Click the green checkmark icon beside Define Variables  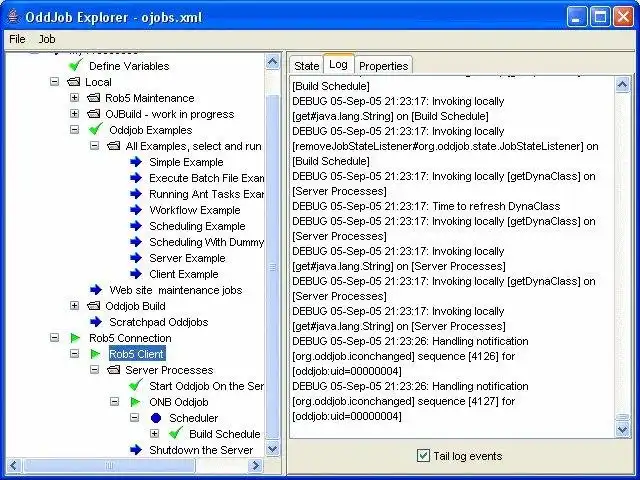tap(76, 65)
